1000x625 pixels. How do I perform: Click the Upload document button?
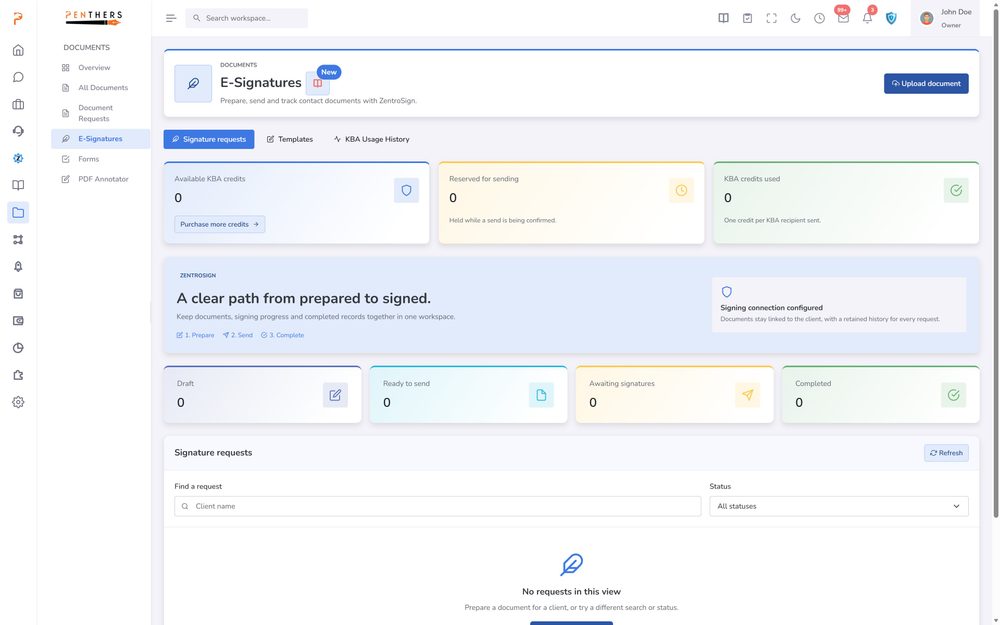click(926, 84)
